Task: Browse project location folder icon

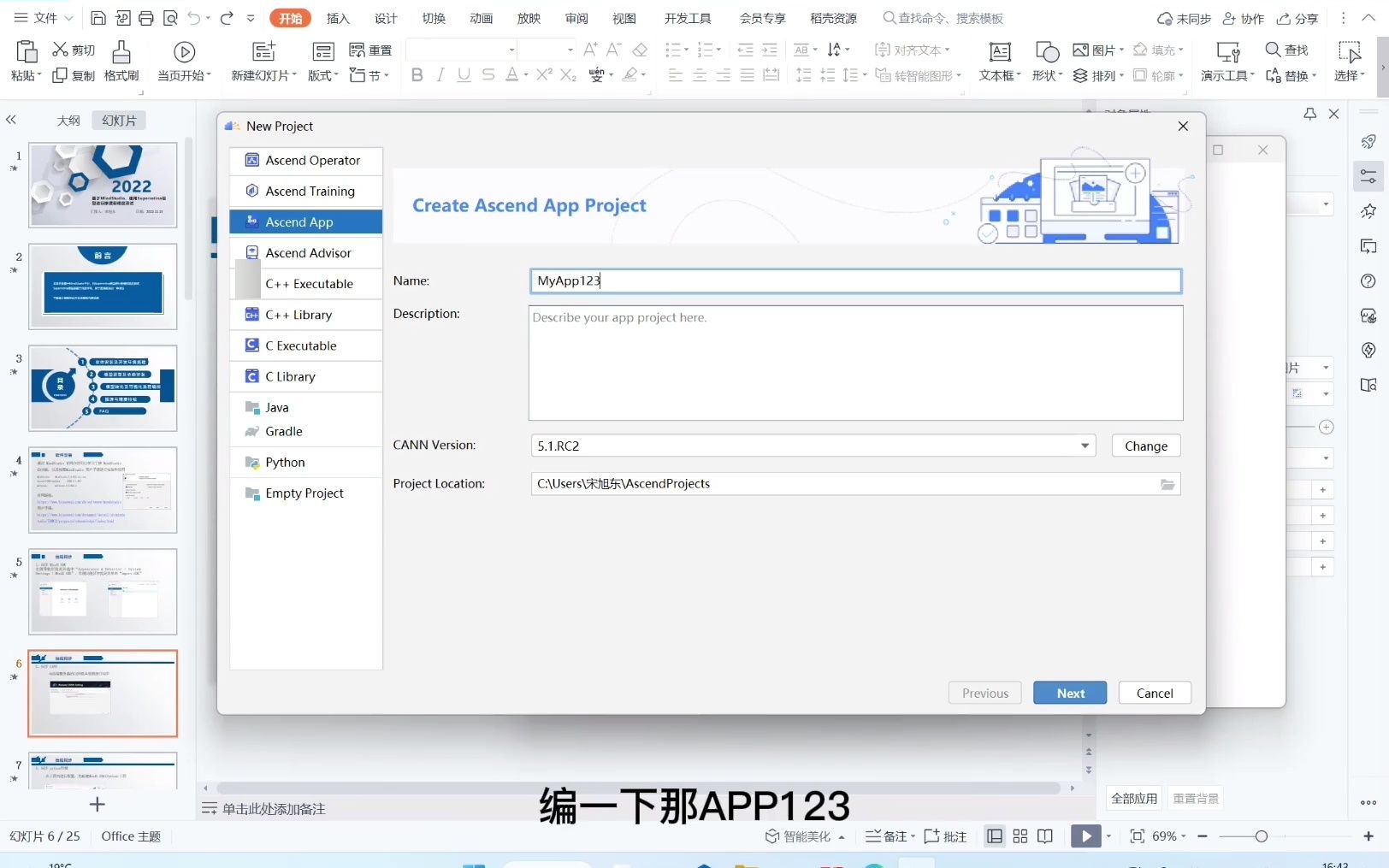Action: [x=1167, y=484]
